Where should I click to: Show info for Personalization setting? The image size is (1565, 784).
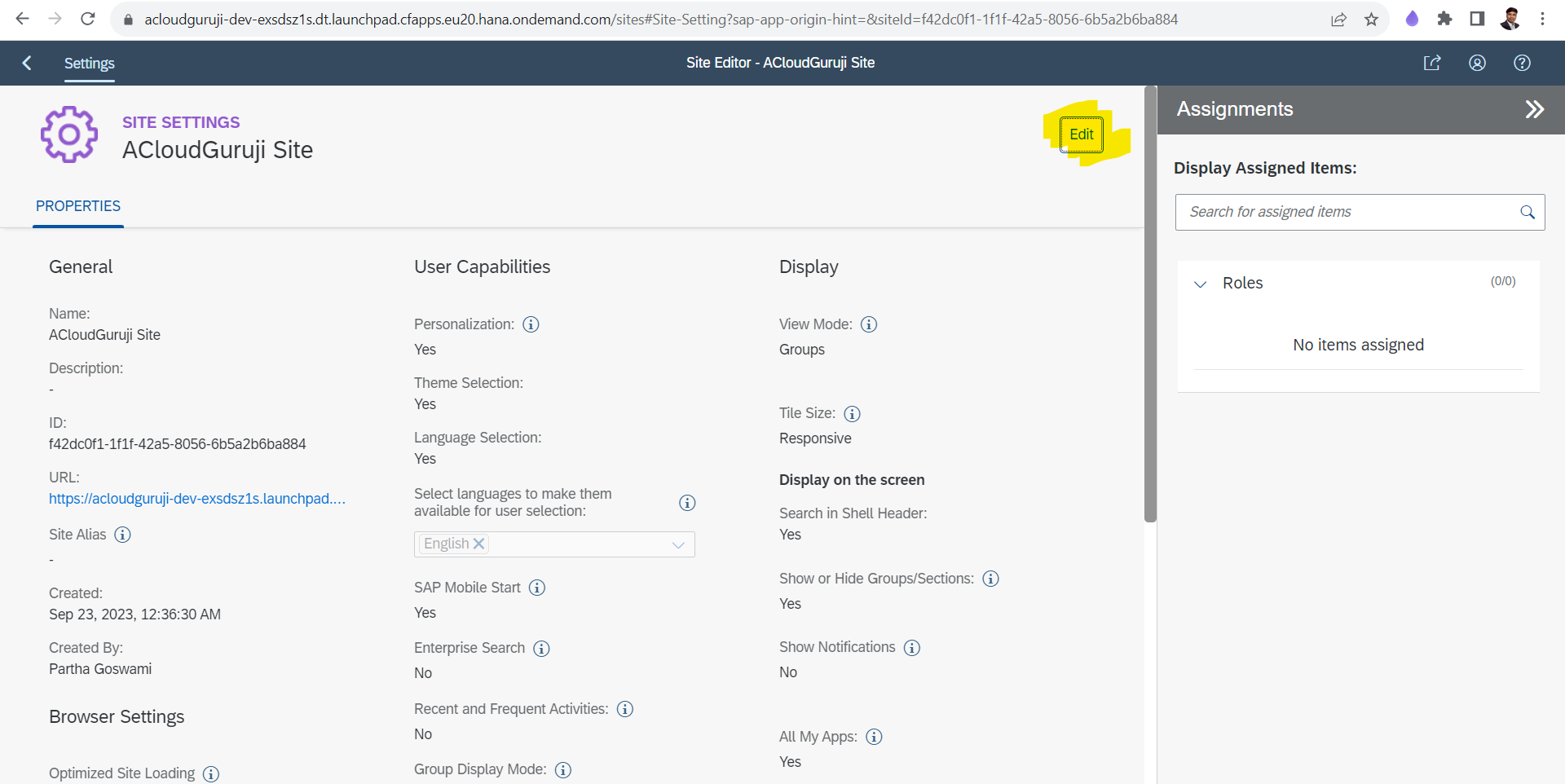[531, 324]
